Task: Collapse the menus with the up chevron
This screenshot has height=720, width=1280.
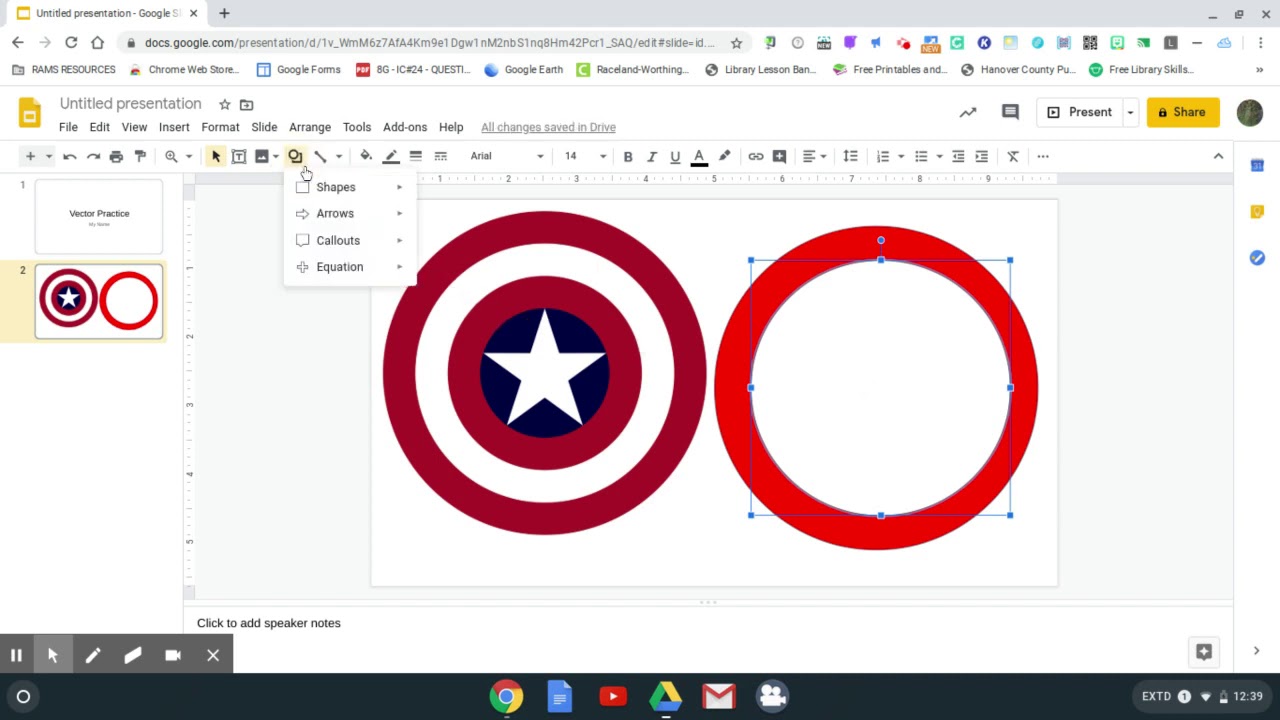Action: click(1218, 156)
